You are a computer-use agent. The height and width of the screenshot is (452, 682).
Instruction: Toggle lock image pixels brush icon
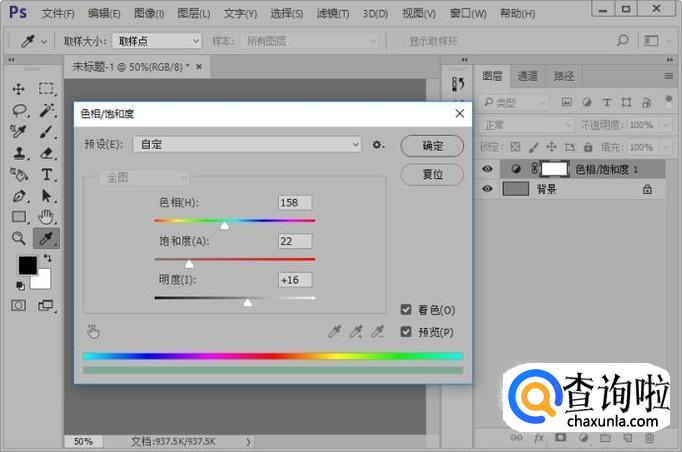click(533, 147)
